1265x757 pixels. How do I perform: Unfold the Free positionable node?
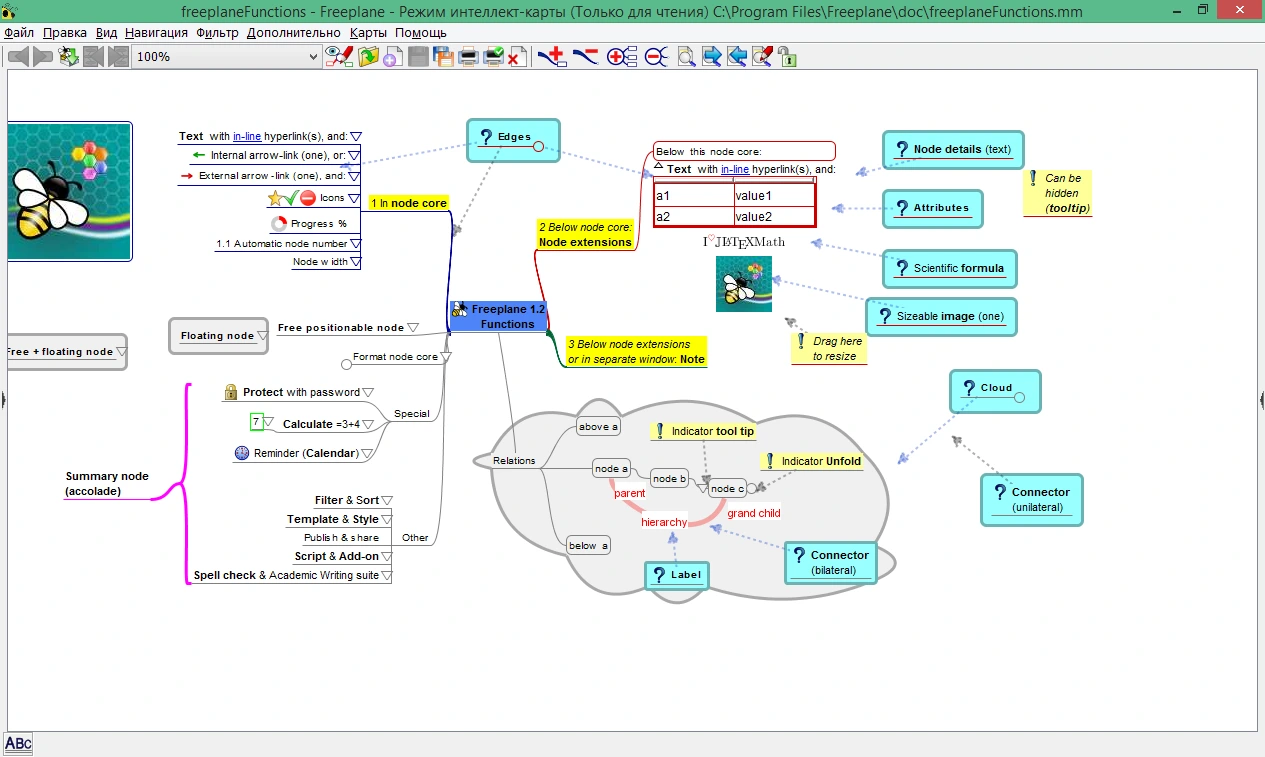pos(413,327)
